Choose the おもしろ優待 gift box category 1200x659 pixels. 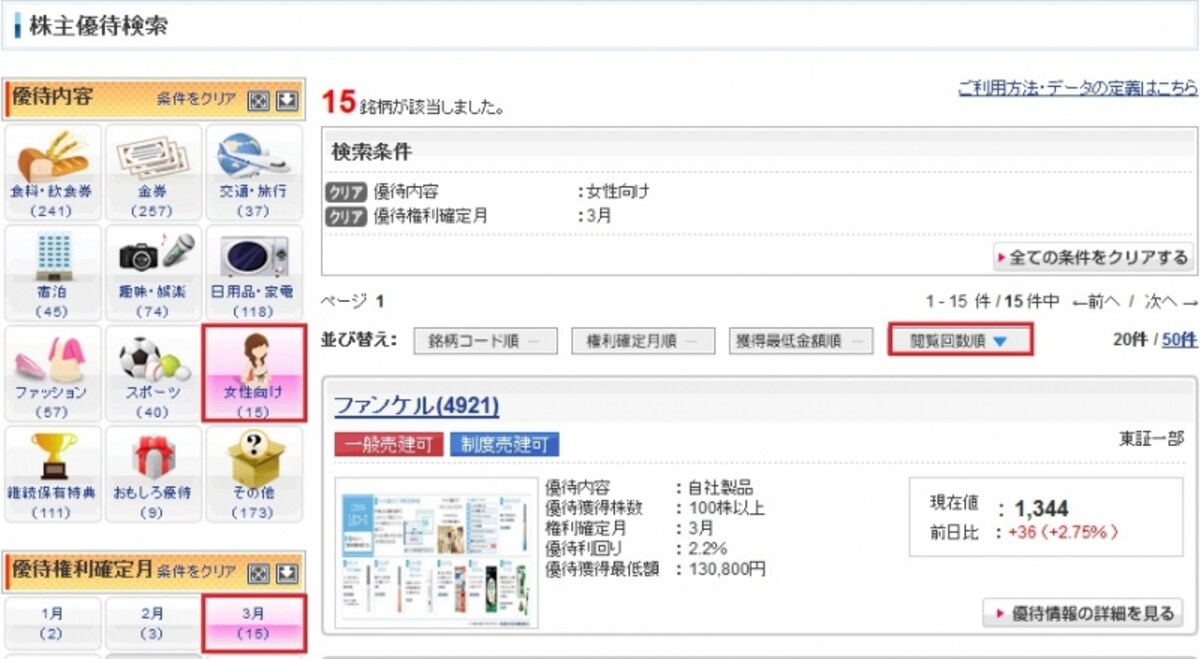pyautogui.click(x=153, y=474)
